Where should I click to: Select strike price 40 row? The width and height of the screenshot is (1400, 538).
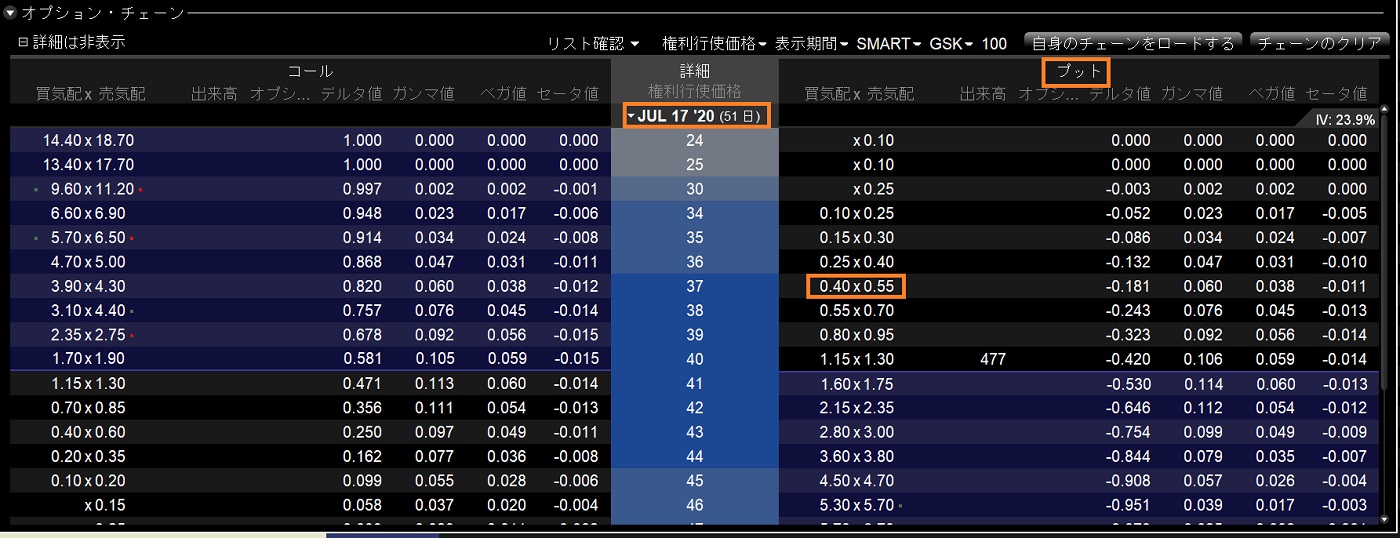click(x=694, y=359)
